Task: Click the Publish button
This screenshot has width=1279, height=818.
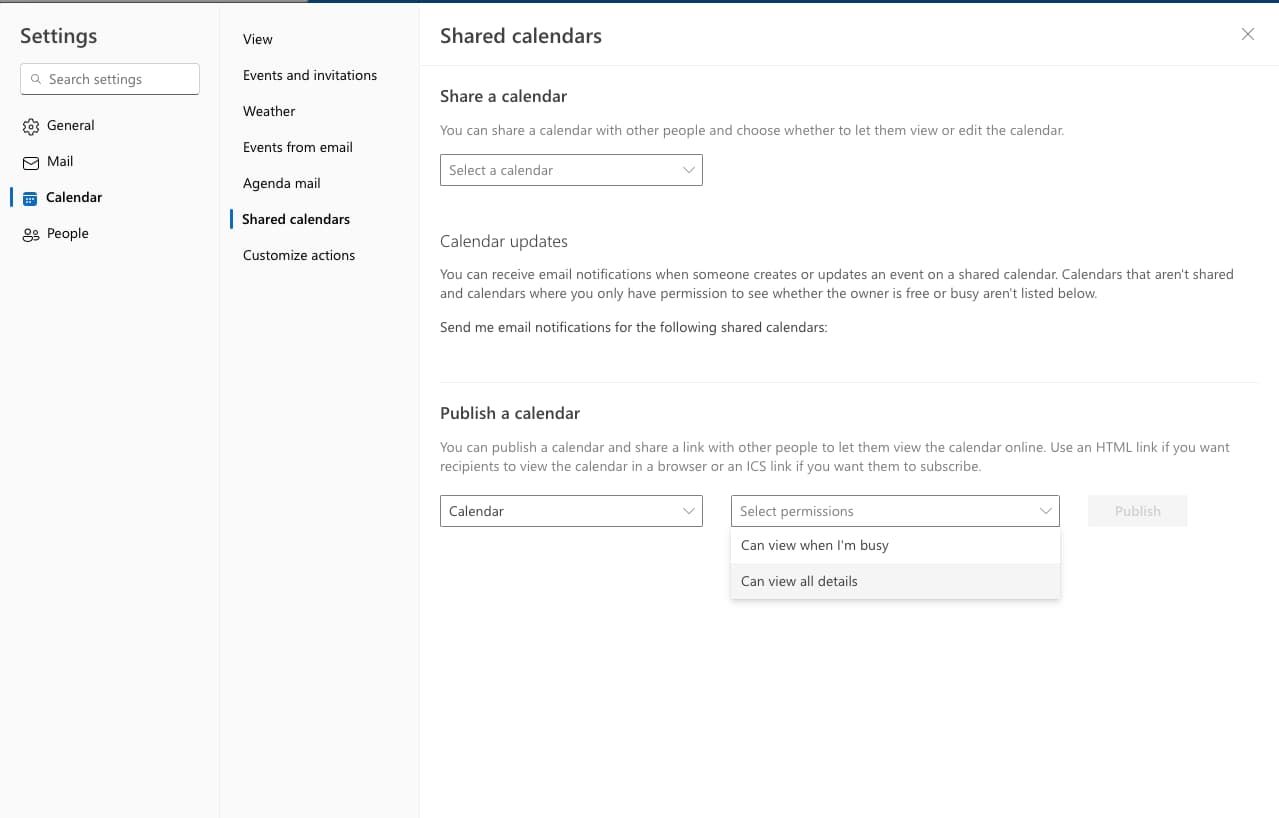Action: click(1137, 511)
